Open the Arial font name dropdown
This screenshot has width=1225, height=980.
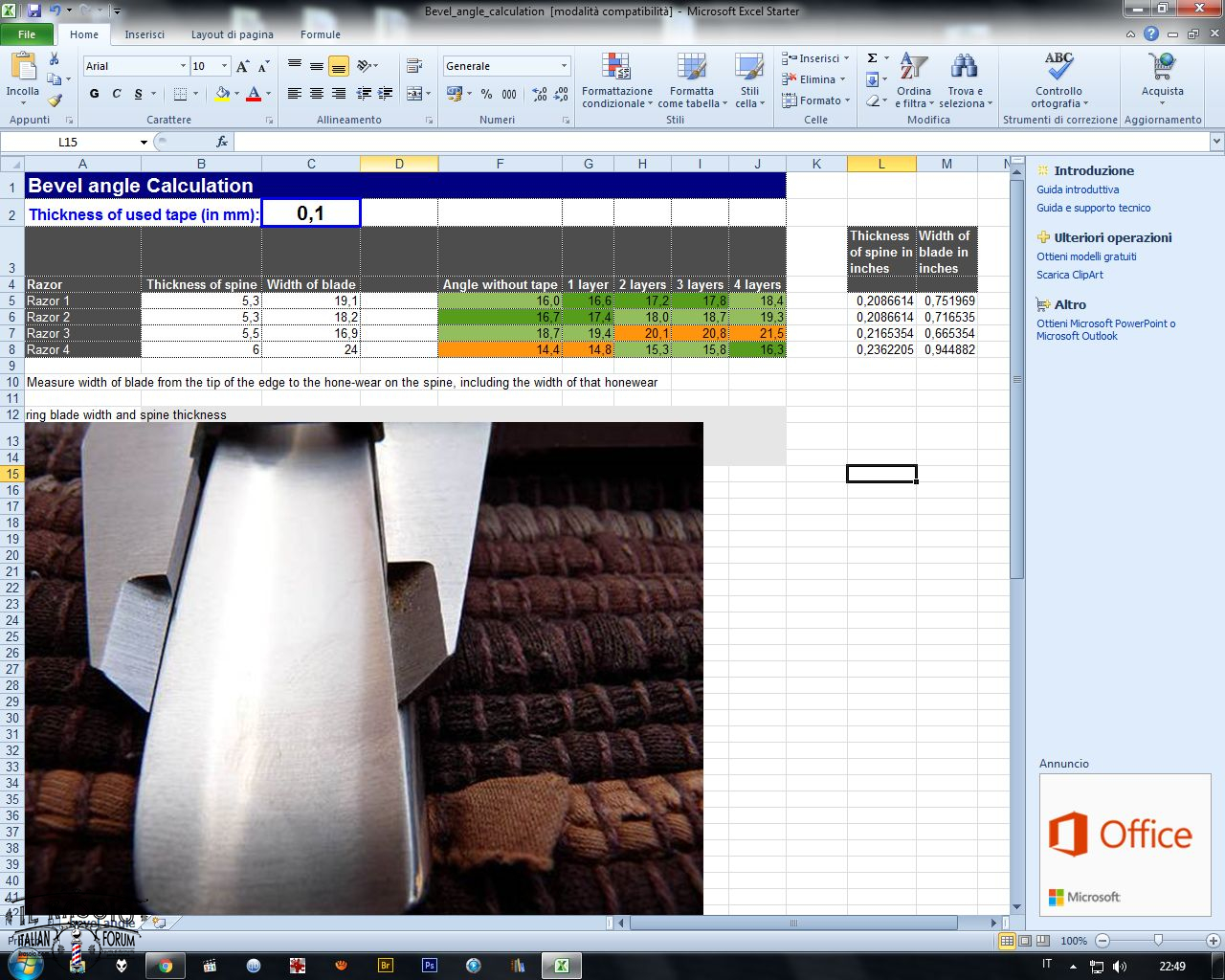[184, 66]
